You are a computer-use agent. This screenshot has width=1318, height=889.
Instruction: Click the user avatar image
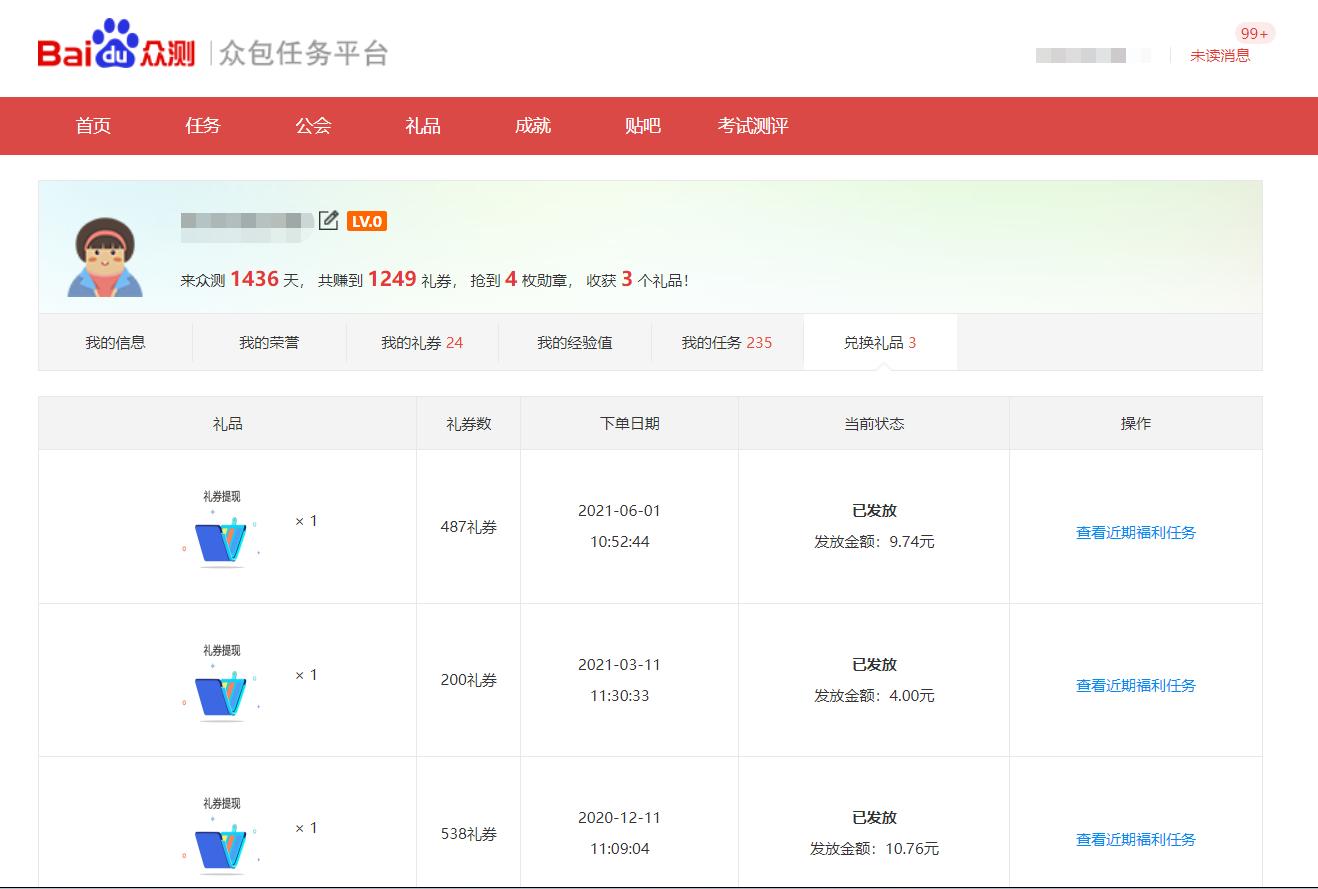(x=105, y=257)
